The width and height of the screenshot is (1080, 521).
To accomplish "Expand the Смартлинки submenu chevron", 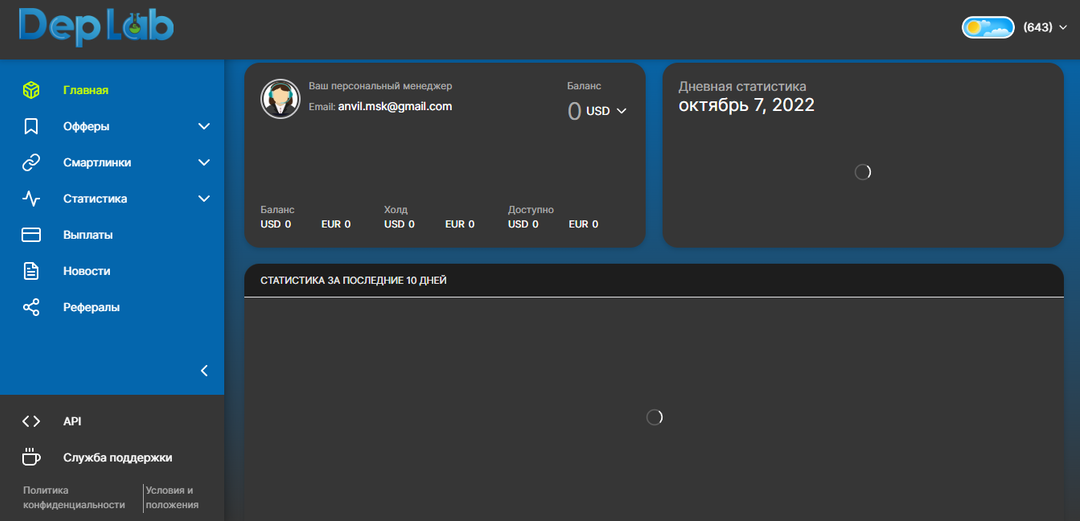I will (204, 163).
